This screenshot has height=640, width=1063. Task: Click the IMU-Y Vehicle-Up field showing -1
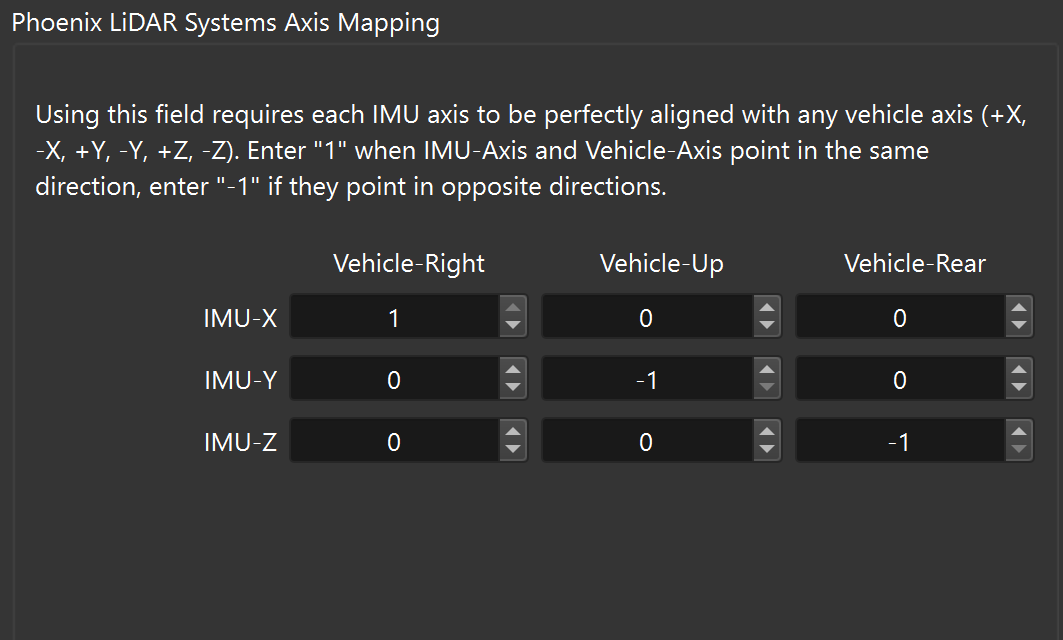coord(648,378)
